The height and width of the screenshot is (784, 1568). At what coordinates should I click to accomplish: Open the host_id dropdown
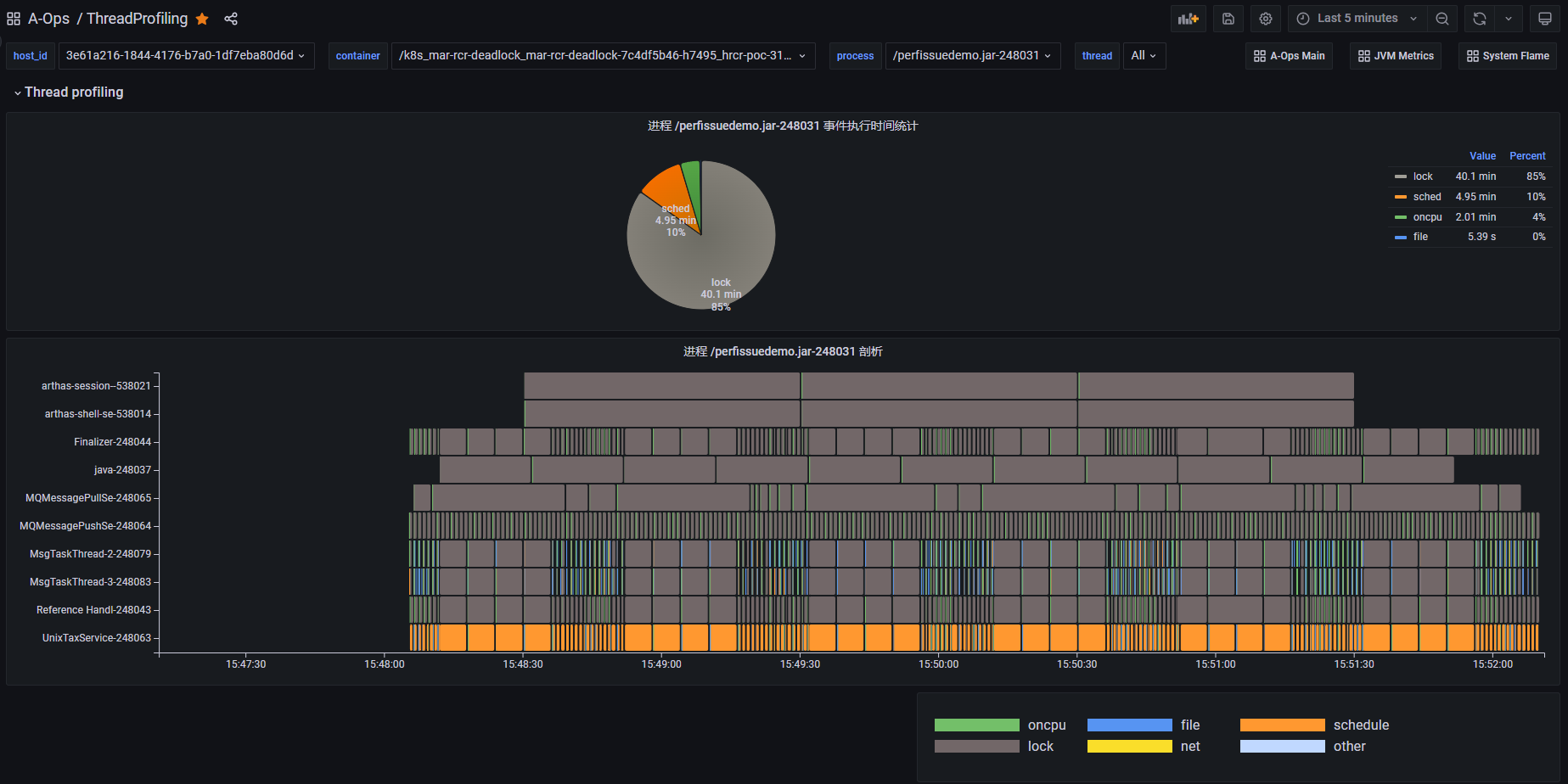pos(185,56)
